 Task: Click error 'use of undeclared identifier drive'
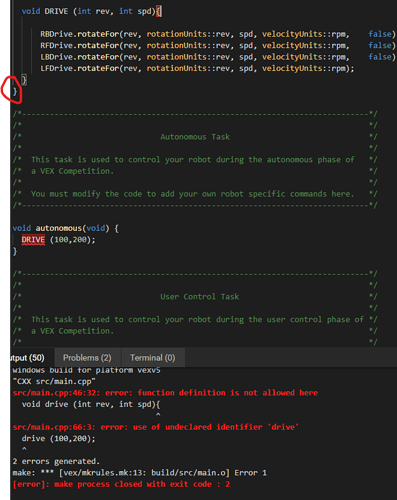click(x=156, y=427)
